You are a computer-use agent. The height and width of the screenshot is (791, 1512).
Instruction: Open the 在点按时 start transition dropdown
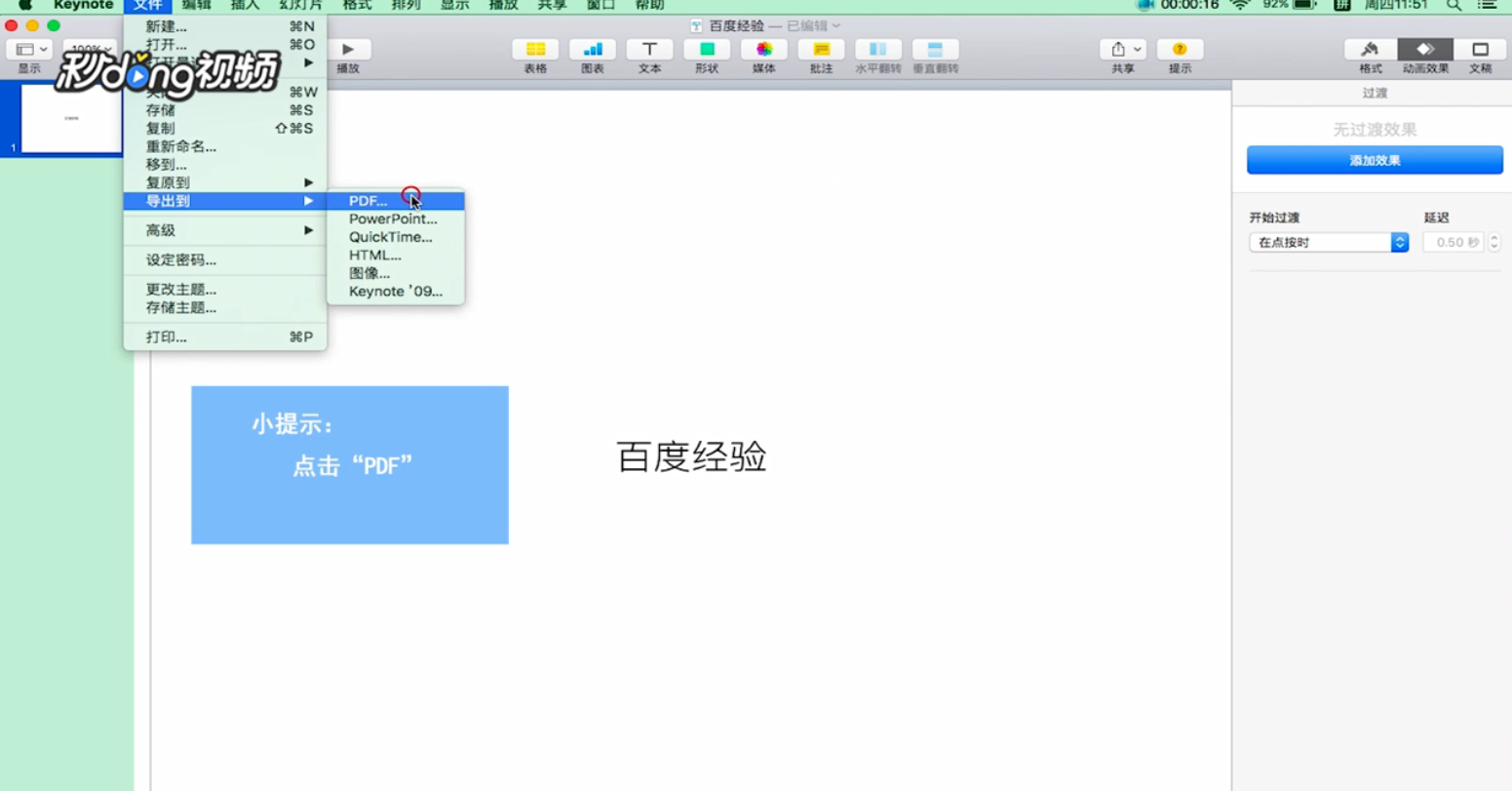[1329, 242]
